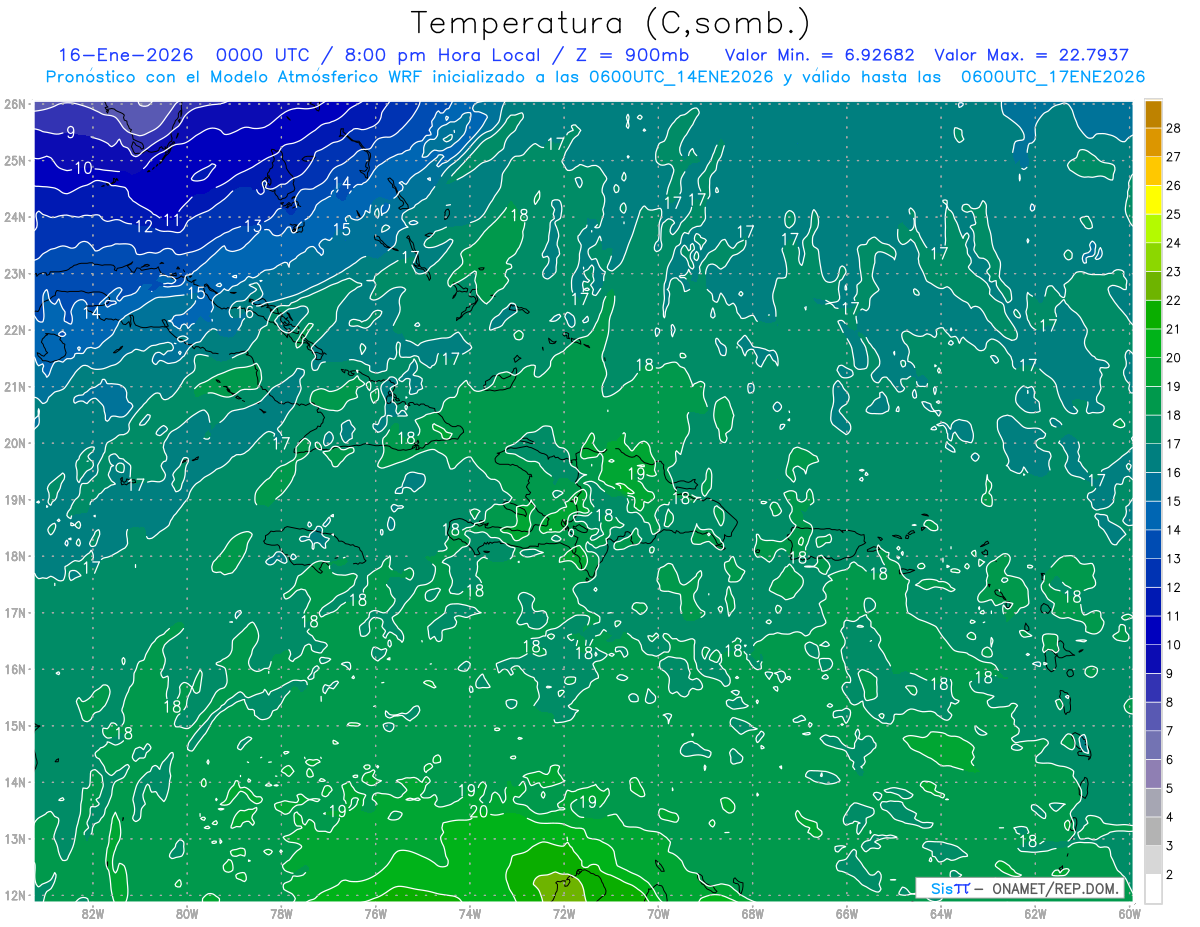Click the "13" contour label on map
This screenshot has width=1200, height=927.
click(x=253, y=226)
